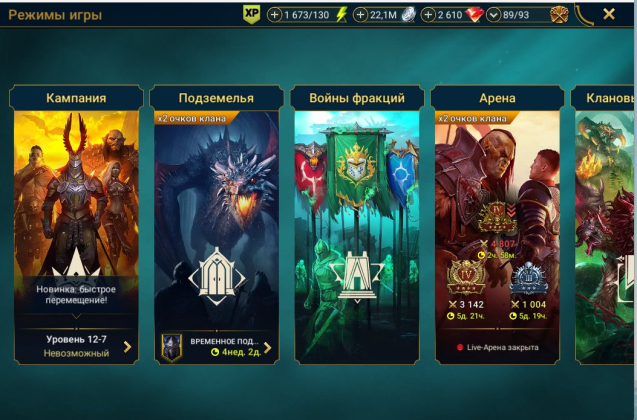Enter the Арена mode card
Screen dimensions: 637x420
pos(497,224)
